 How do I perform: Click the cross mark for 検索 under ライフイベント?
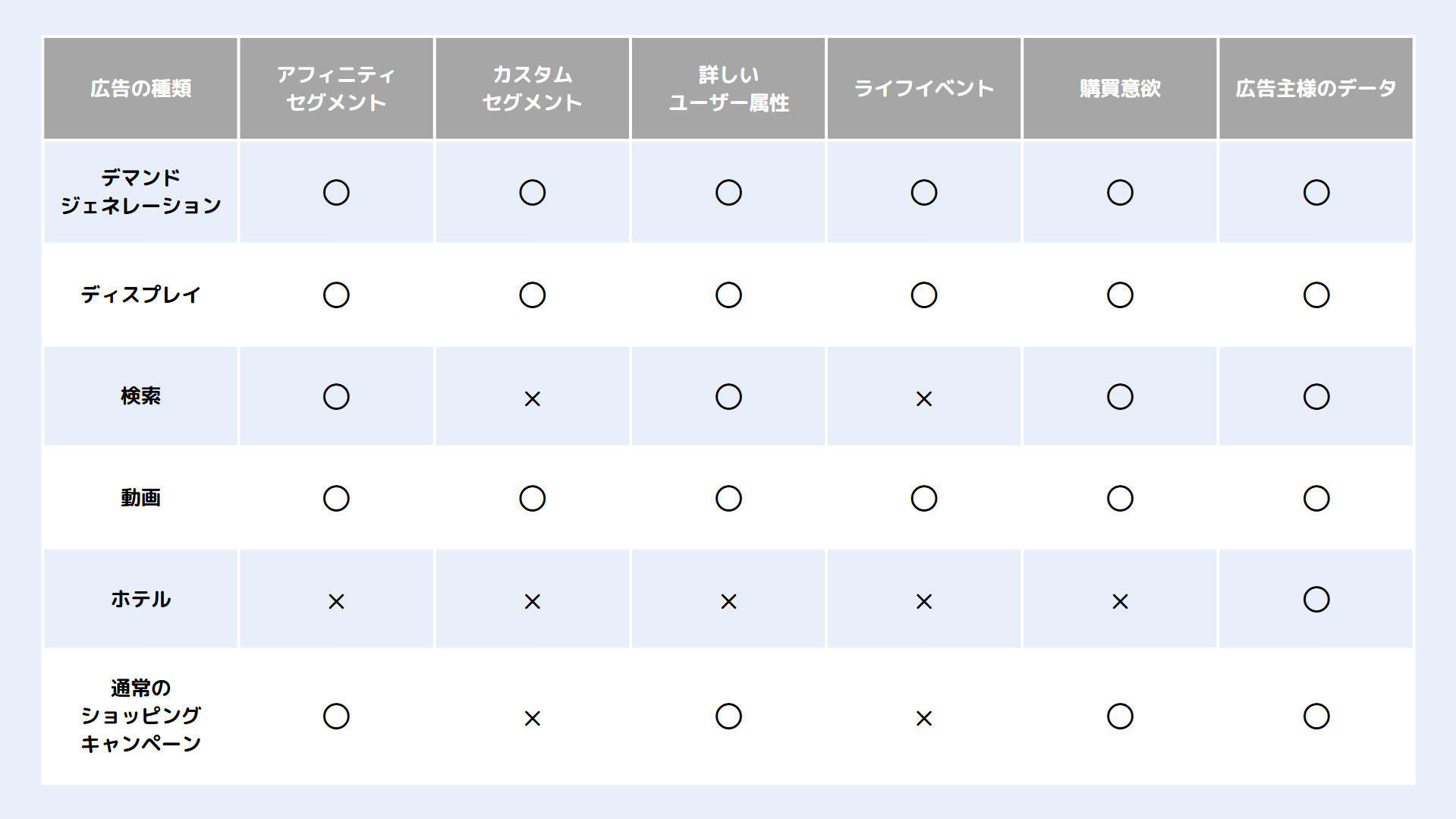(924, 398)
